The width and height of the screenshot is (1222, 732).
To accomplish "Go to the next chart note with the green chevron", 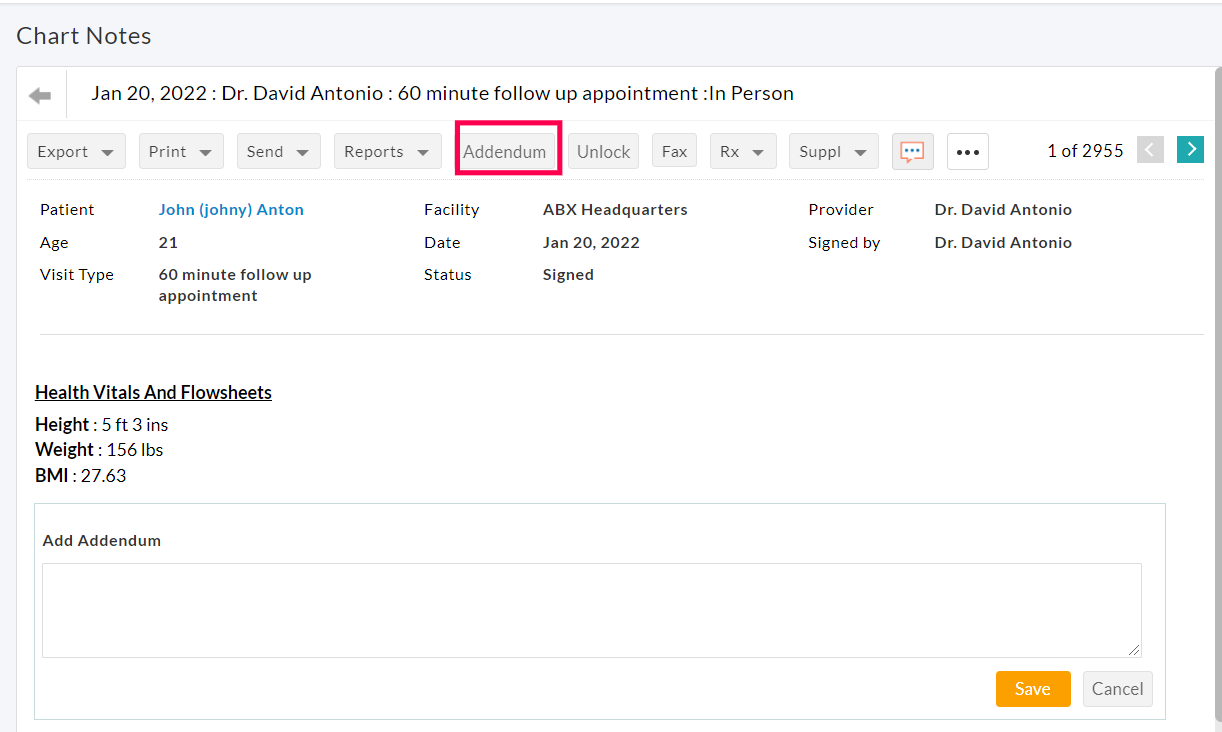I will click(1190, 149).
